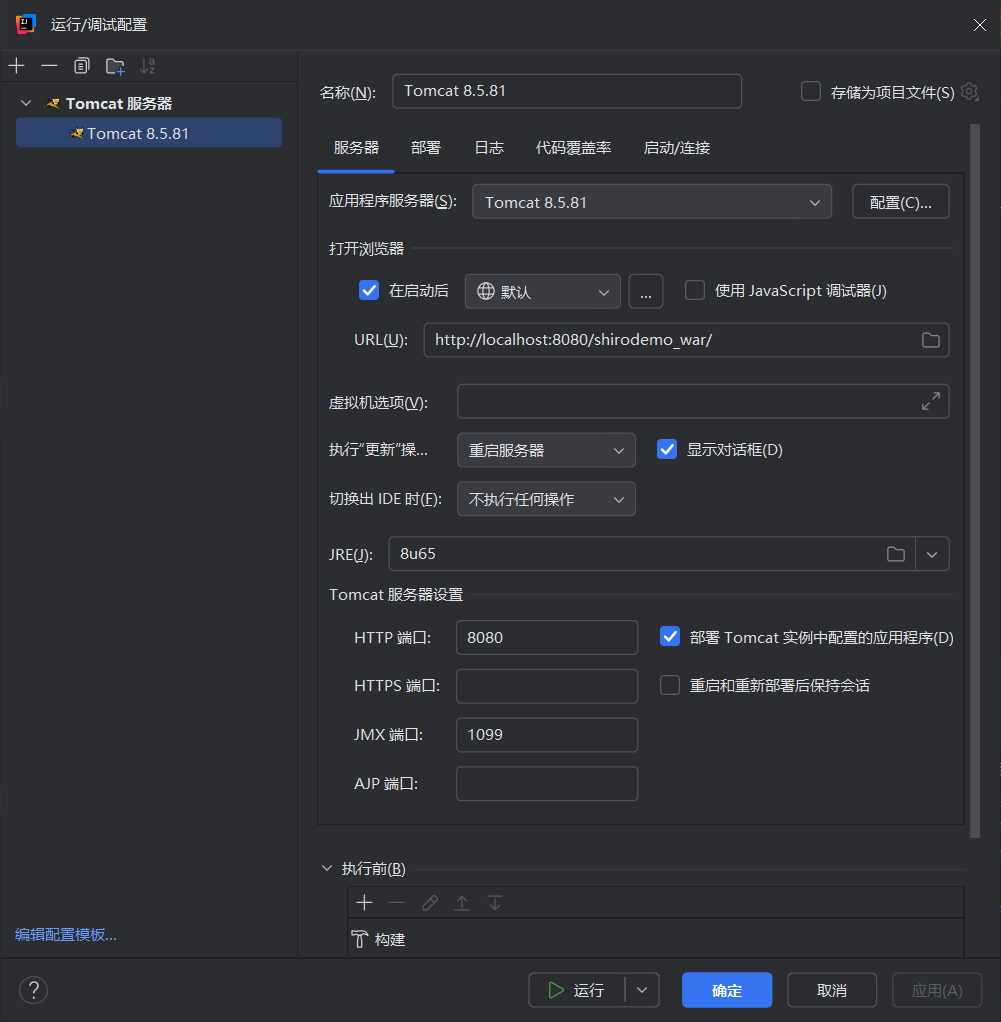Screen dimensions: 1001x1022
Task: Add a before-launch task with plus icon
Action: coord(364,903)
